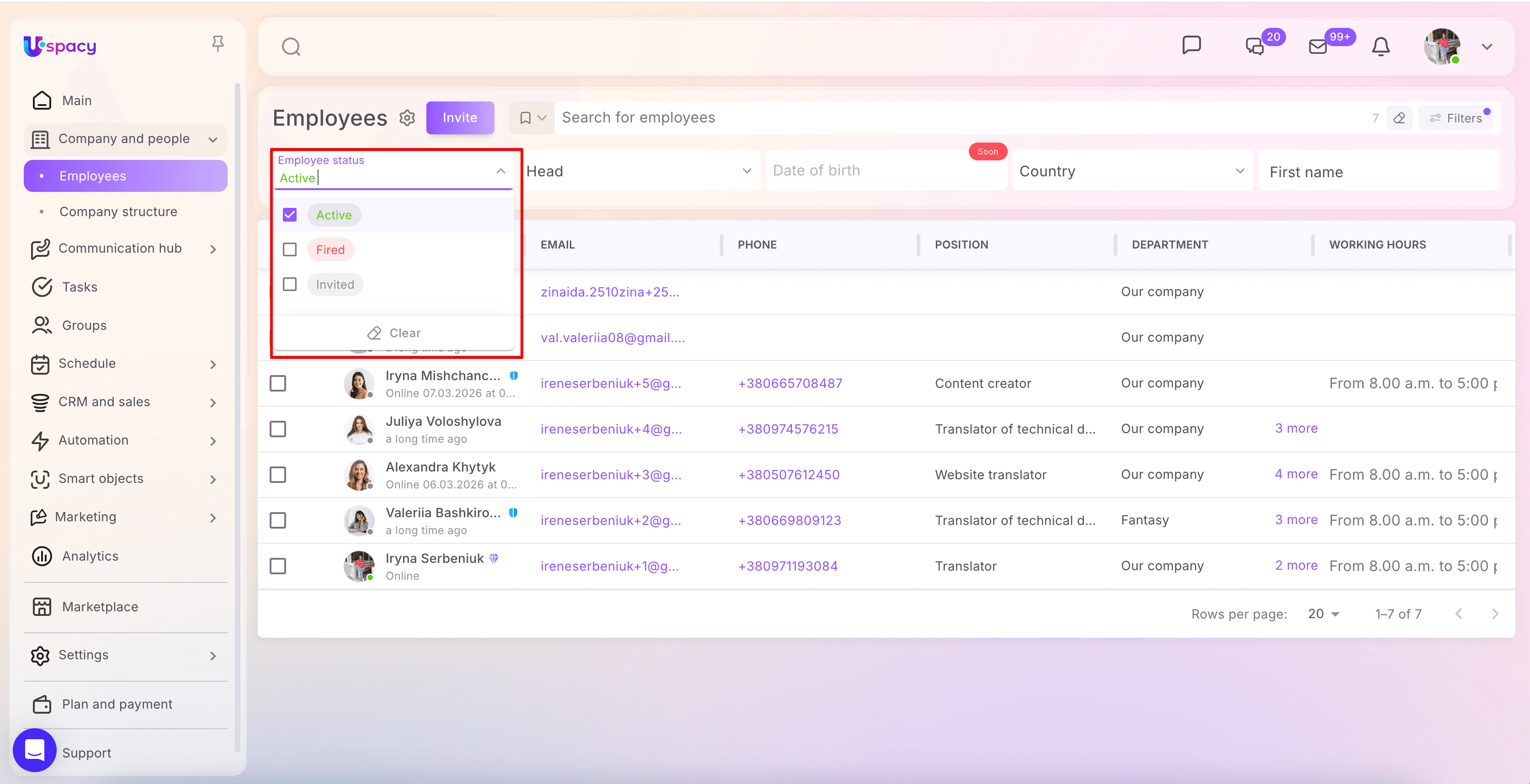The width and height of the screenshot is (1530, 784).
Task: Open the user profile avatar
Action: click(x=1442, y=46)
